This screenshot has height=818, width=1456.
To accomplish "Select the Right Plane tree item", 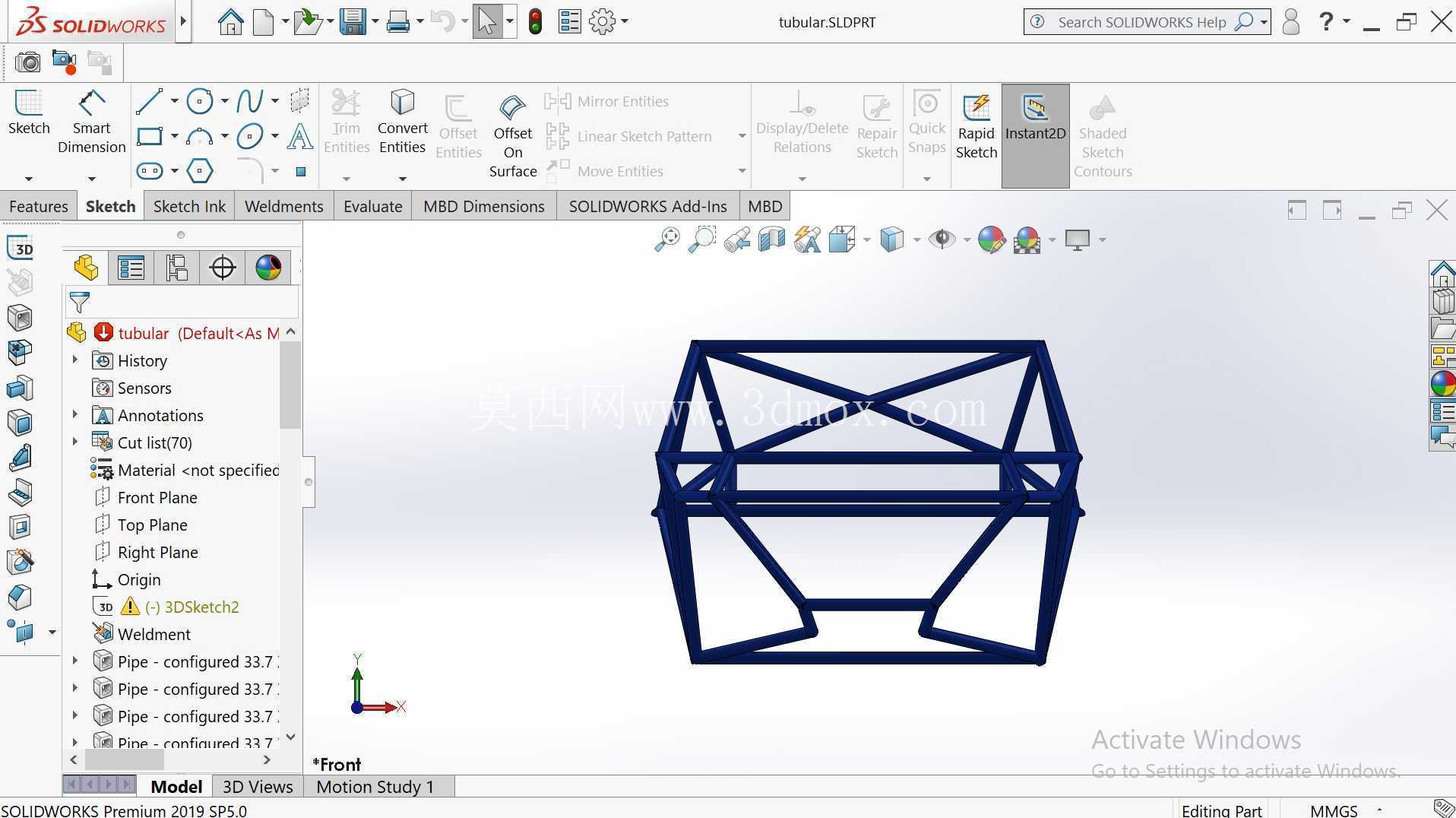I will [157, 552].
